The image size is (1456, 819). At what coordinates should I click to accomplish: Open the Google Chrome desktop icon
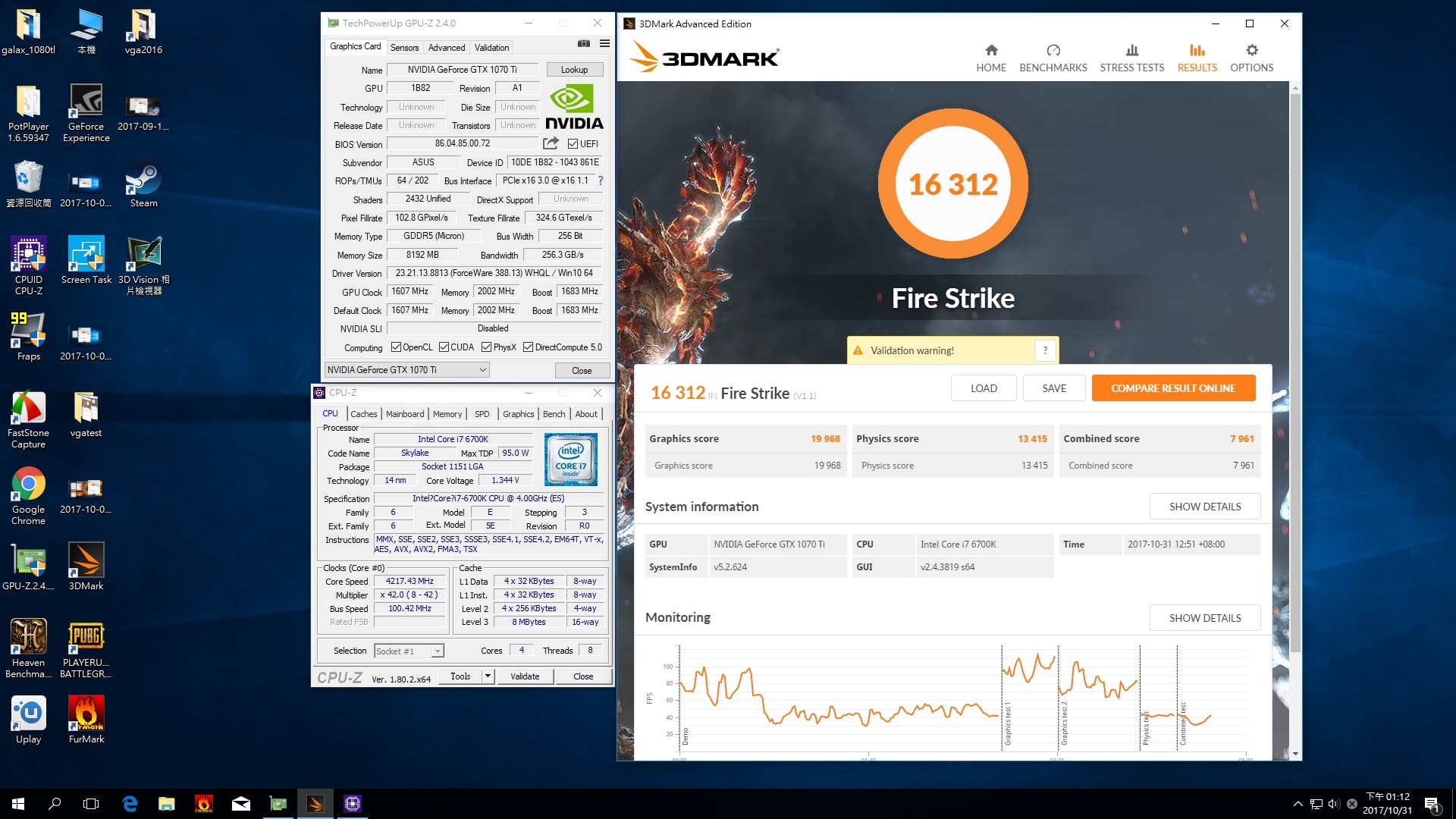(29, 495)
